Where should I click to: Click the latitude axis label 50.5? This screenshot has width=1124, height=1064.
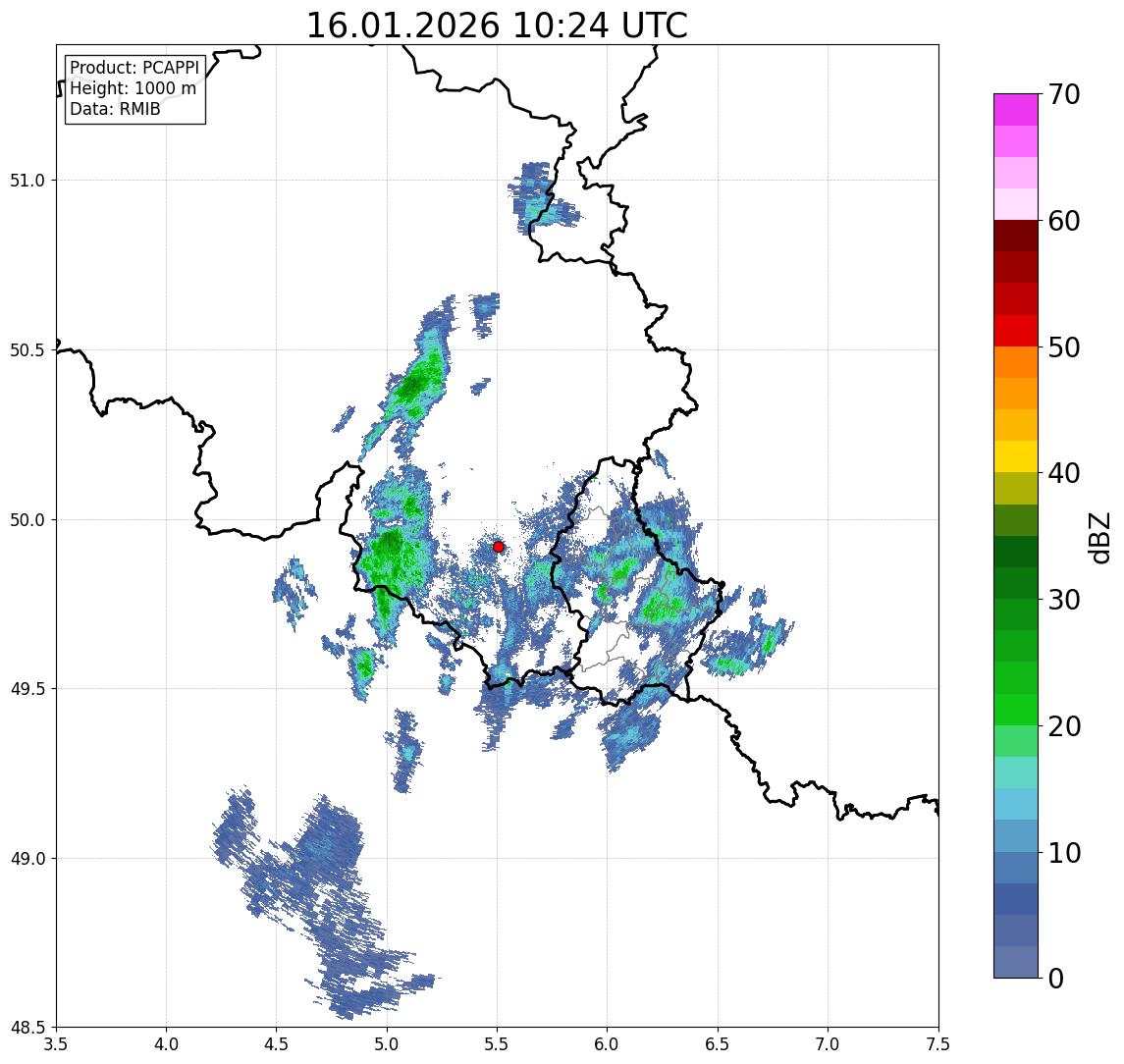click(27, 350)
